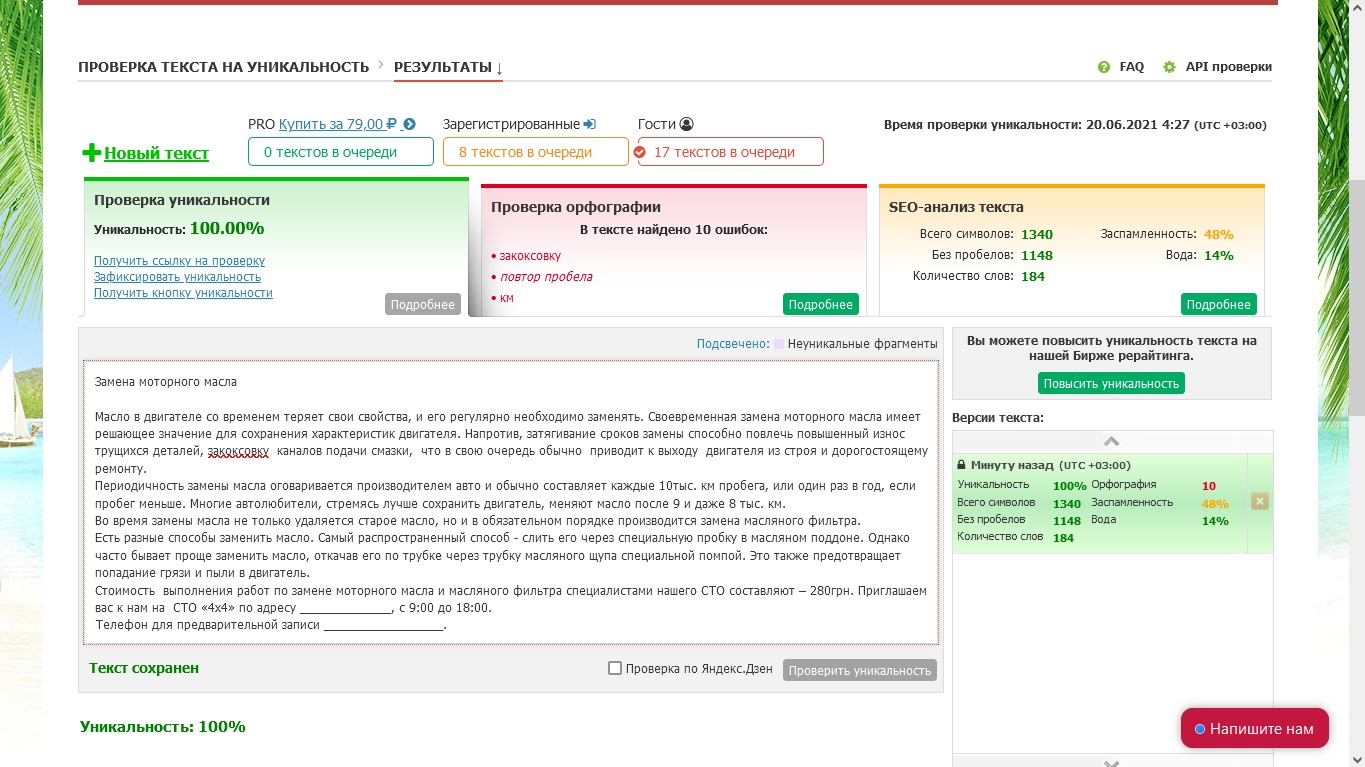Click the Подсвечено label above the text
This screenshot has height=767, width=1365.
pyautogui.click(x=733, y=344)
